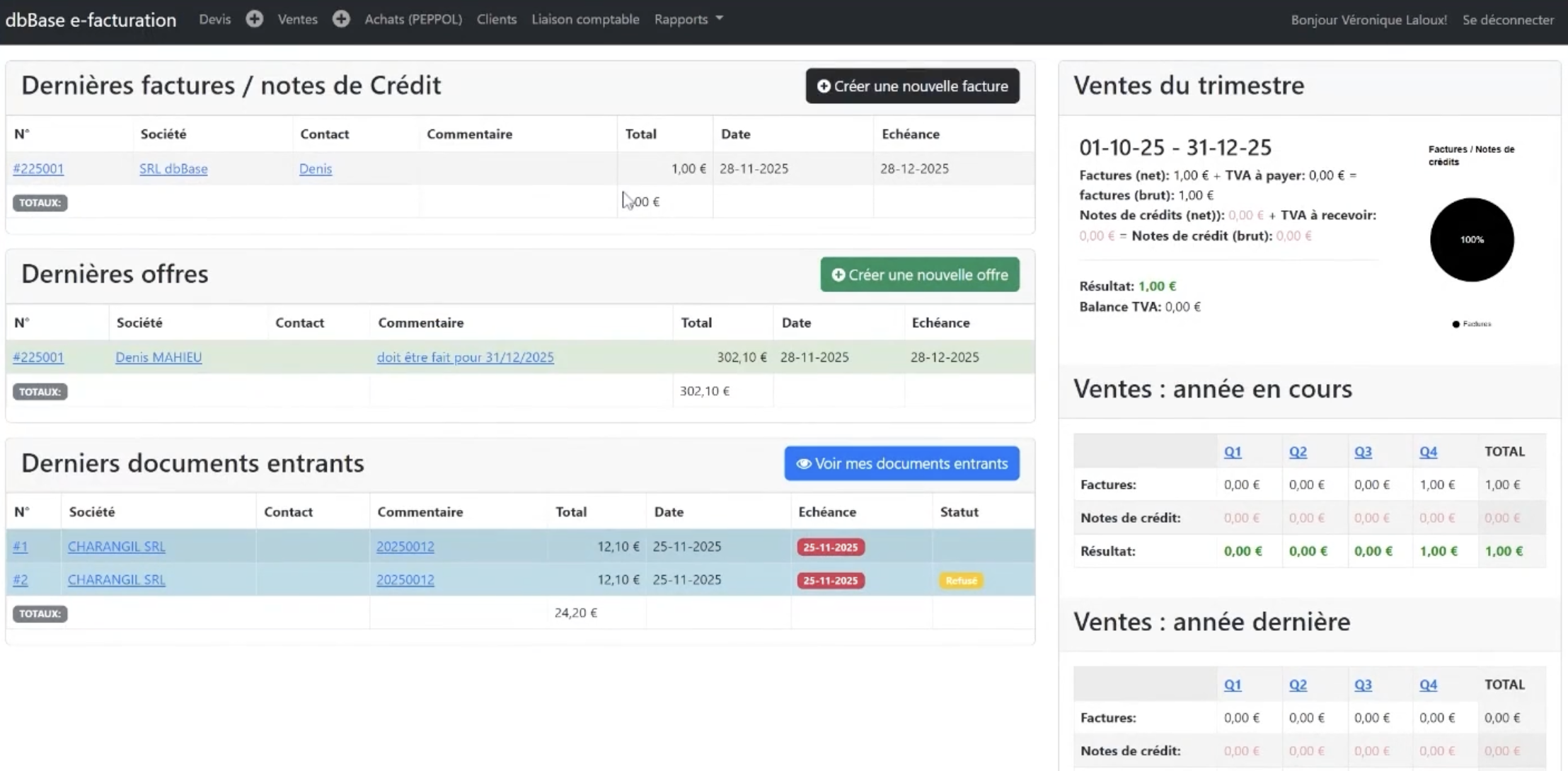Open incoming document #2 link
This screenshot has width=1568, height=771.
coord(21,580)
